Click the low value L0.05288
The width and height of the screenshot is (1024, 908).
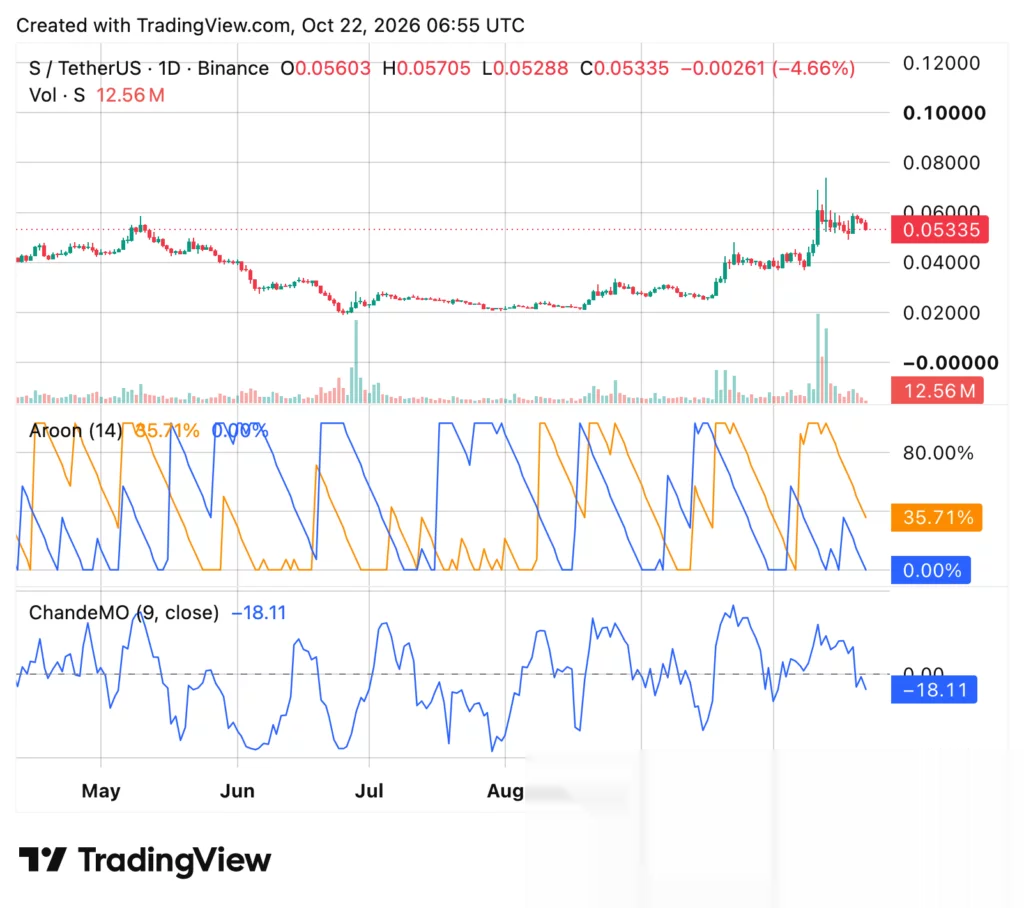click(x=525, y=69)
